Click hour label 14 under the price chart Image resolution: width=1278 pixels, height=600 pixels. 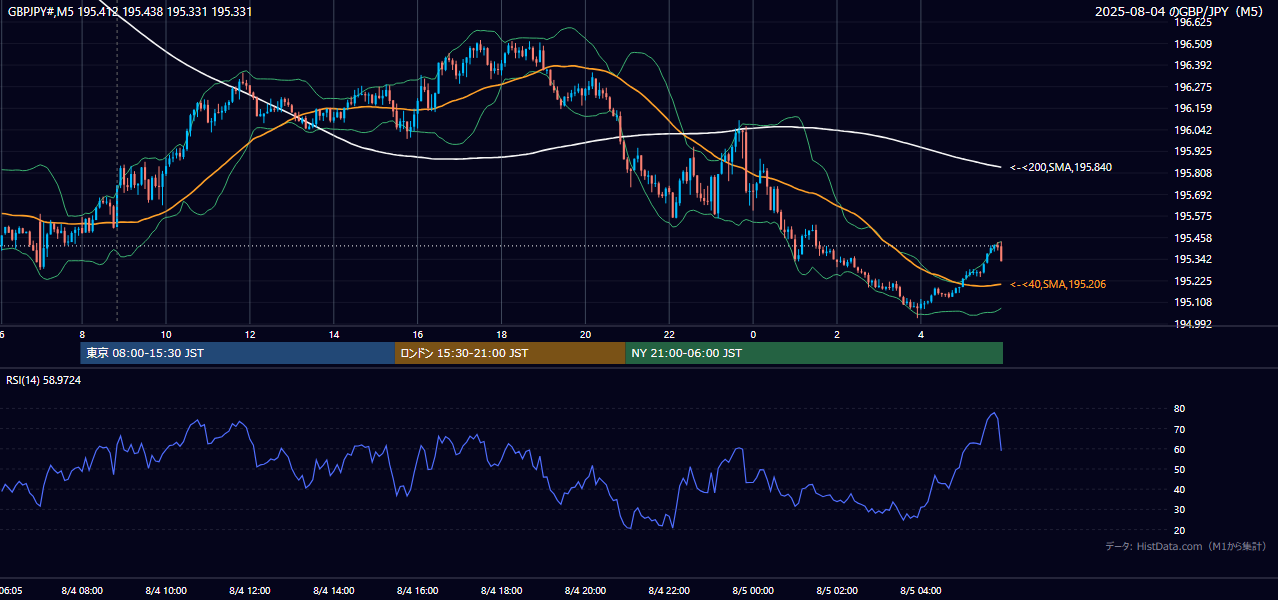[334, 334]
